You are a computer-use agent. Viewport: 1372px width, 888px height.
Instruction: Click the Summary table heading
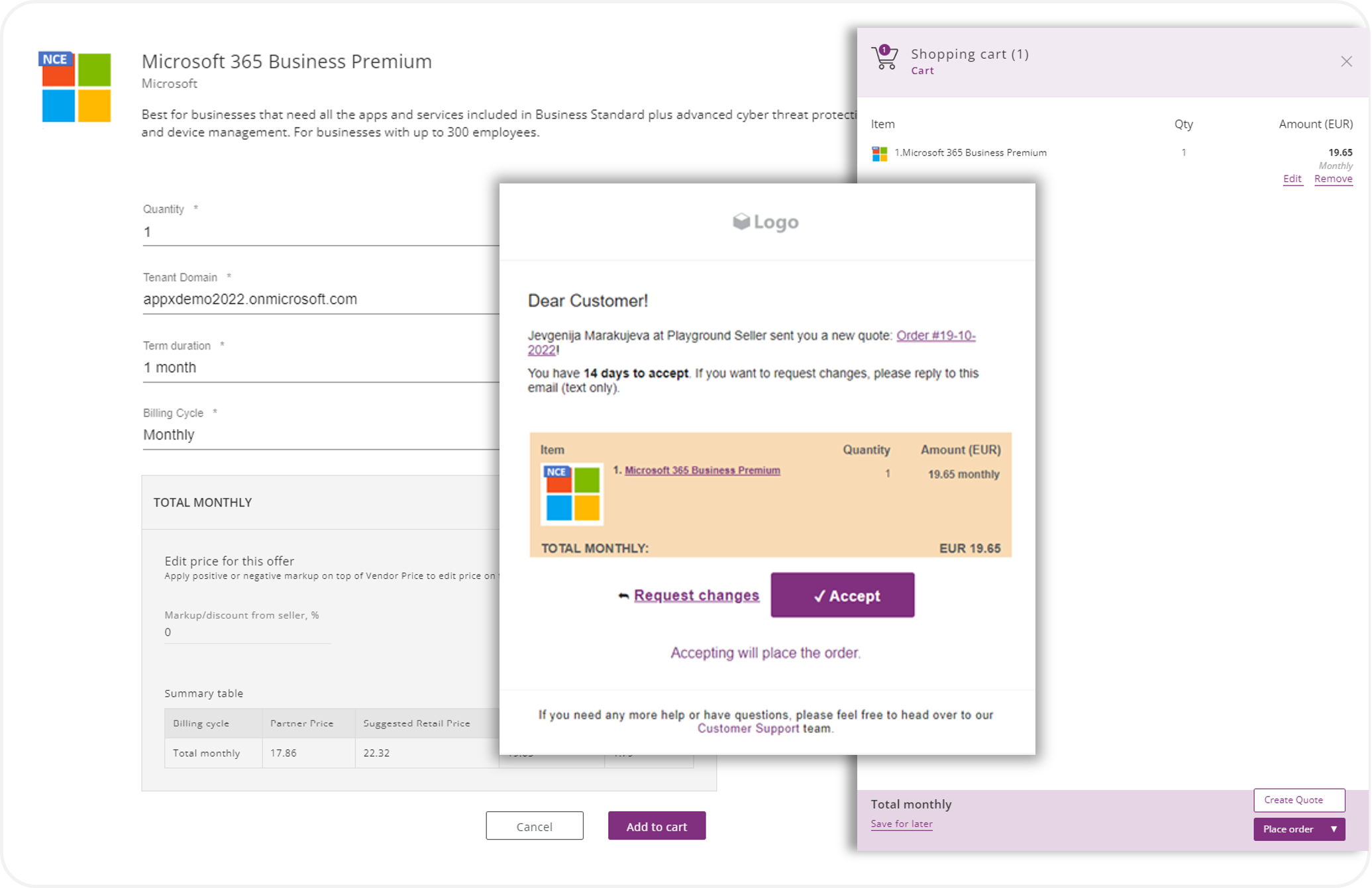(203, 693)
